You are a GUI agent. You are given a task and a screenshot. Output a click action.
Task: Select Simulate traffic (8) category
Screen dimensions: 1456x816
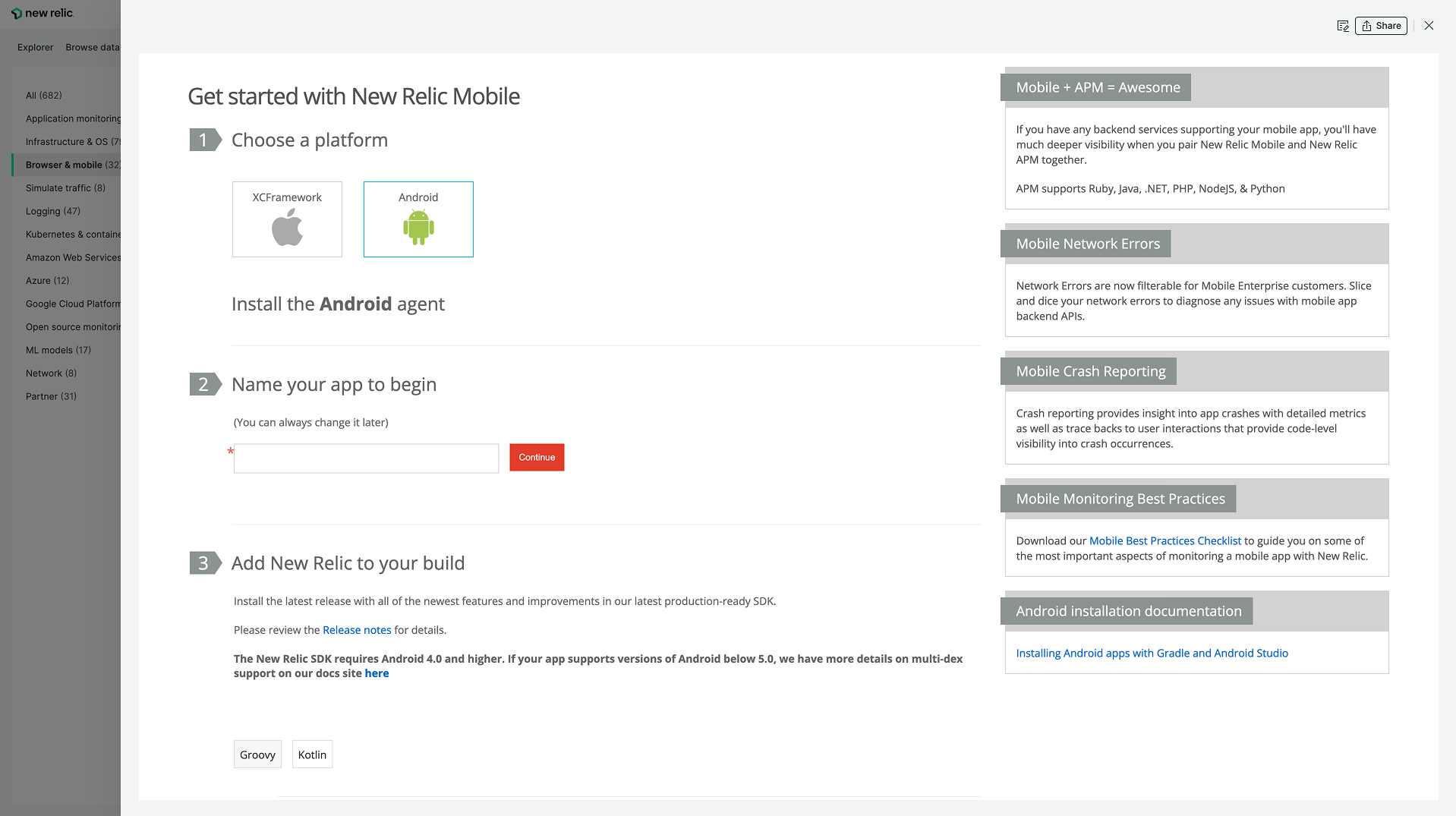[65, 188]
